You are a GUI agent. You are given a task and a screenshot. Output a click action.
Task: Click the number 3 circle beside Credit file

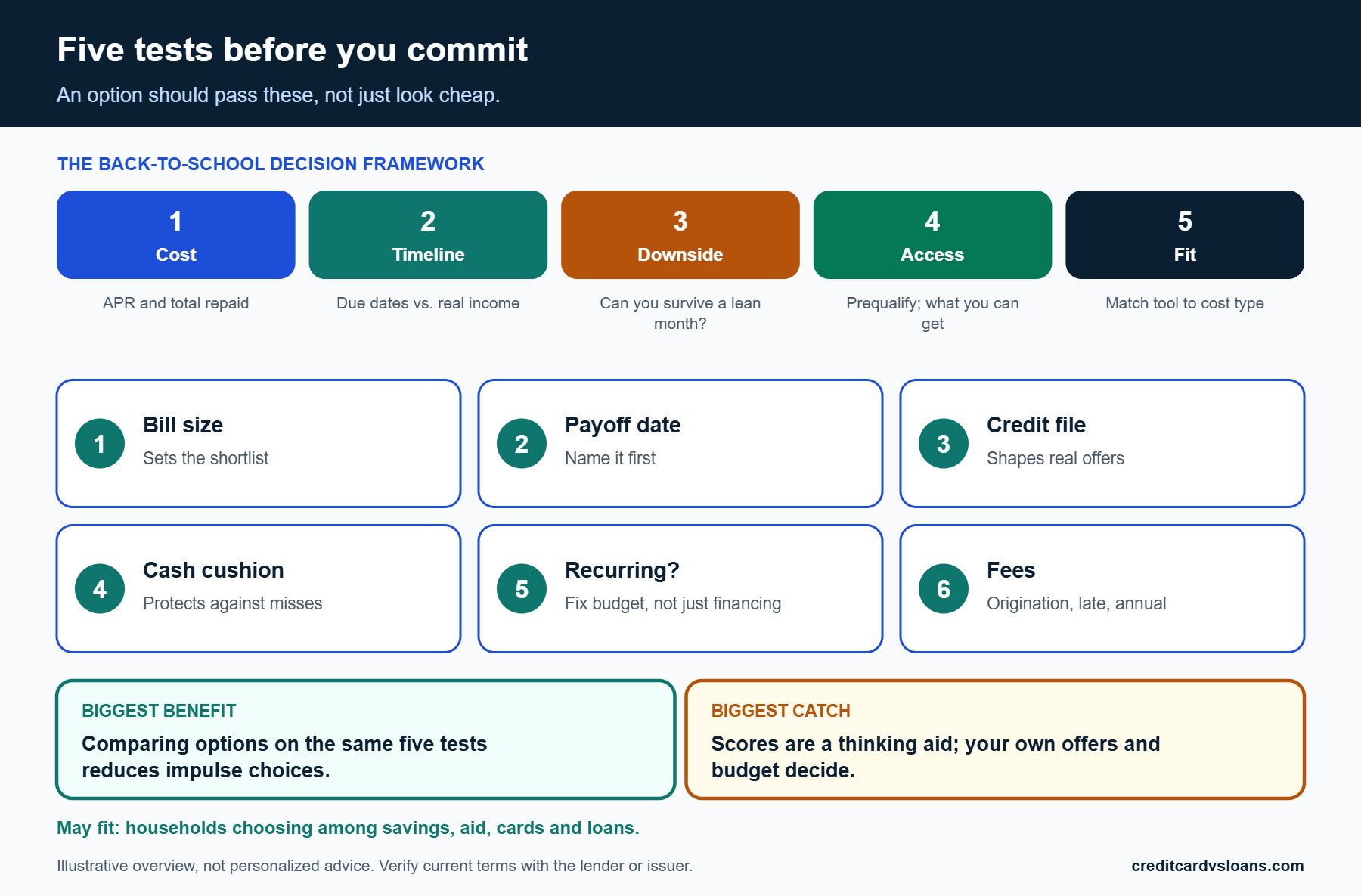click(x=944, y=444)
